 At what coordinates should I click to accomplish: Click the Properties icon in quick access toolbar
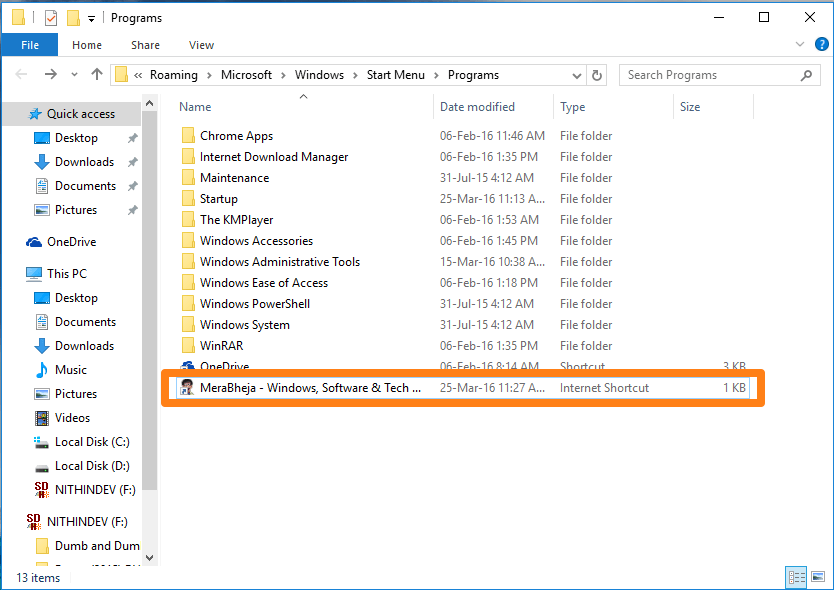(51, 18)
